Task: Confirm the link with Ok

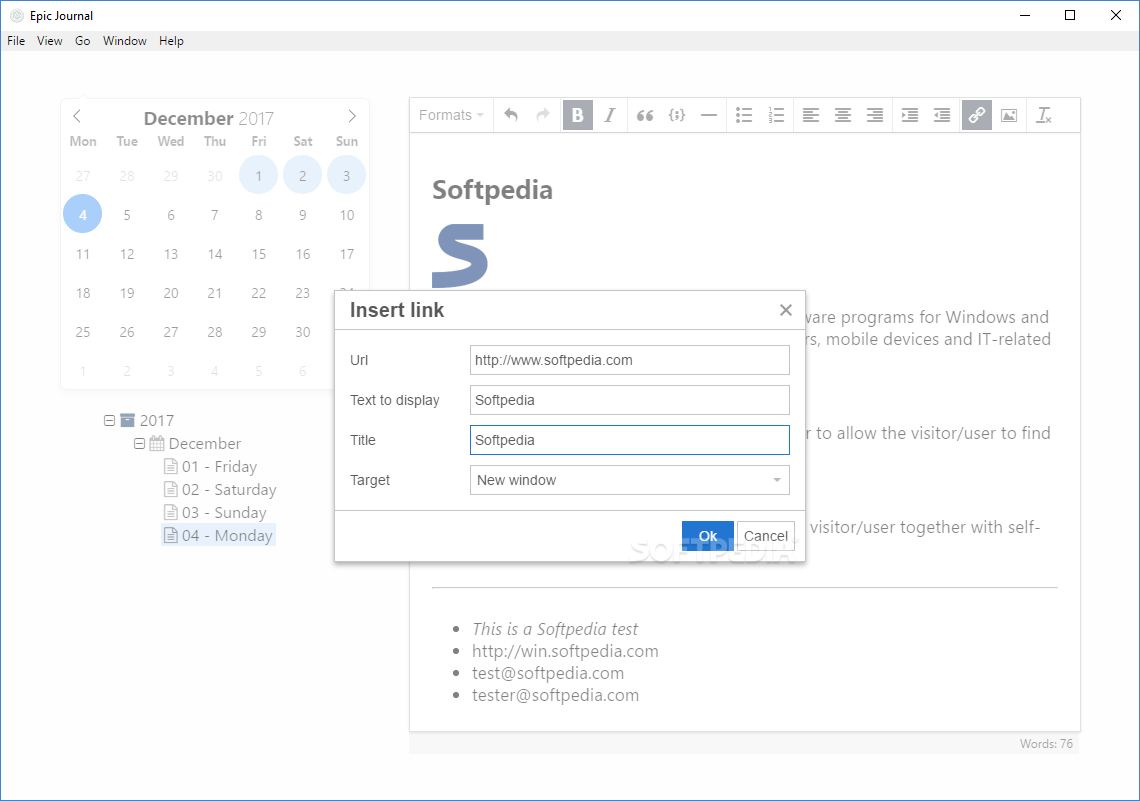Action: click(707, 536)
